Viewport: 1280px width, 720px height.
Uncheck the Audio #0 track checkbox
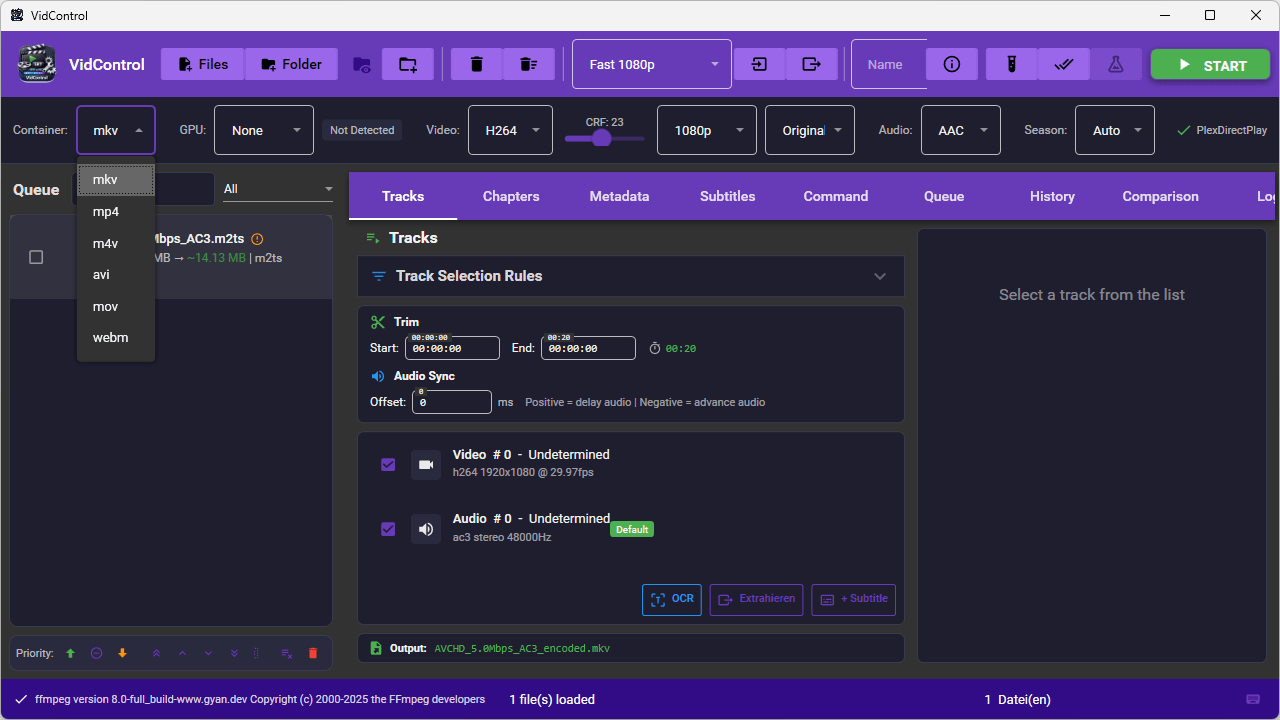tap(388, 529)
